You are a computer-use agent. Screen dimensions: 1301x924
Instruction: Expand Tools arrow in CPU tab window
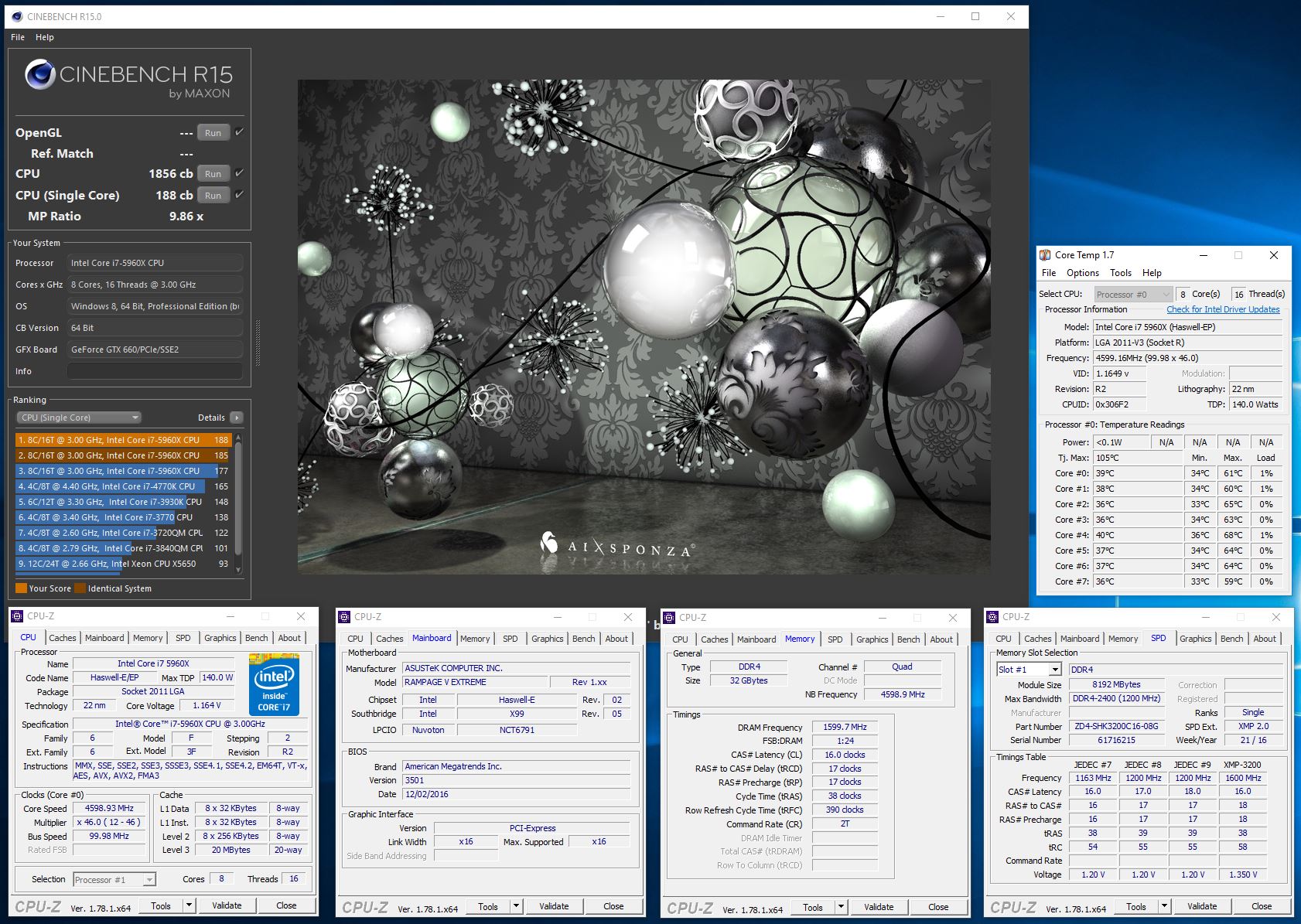[x=189, y=905]
